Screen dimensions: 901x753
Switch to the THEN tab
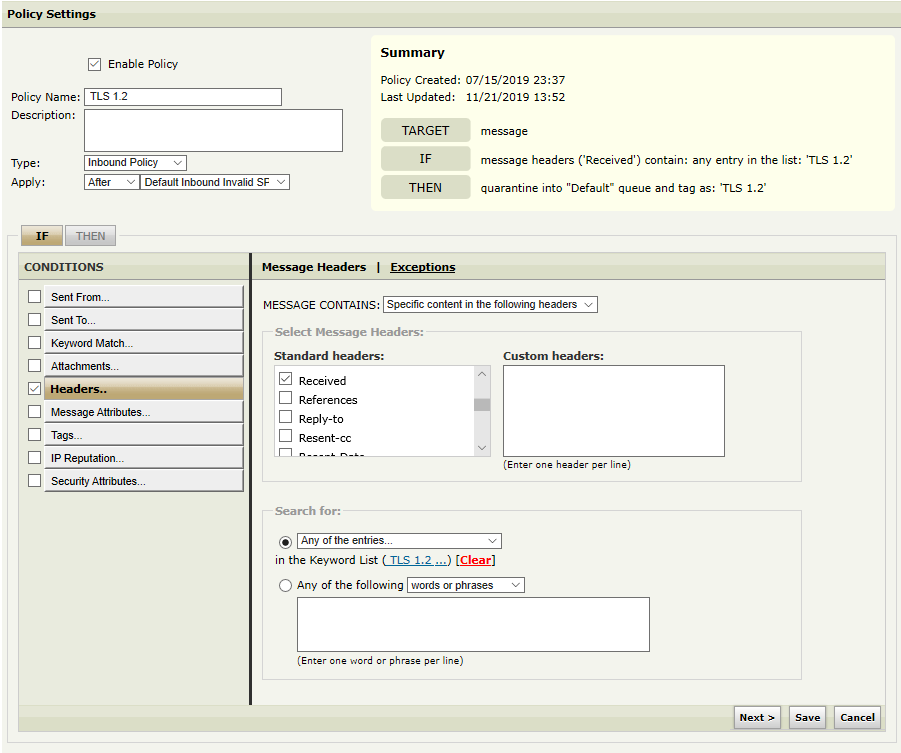[x=91, y=236]
